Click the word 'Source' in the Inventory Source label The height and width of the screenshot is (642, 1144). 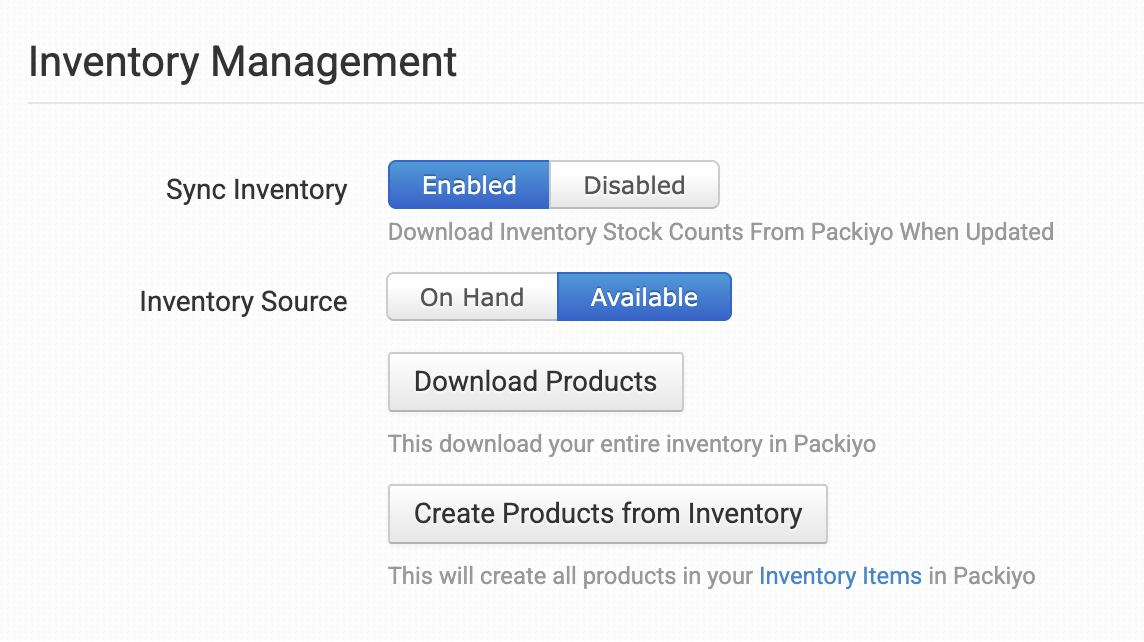pos(304,301)
